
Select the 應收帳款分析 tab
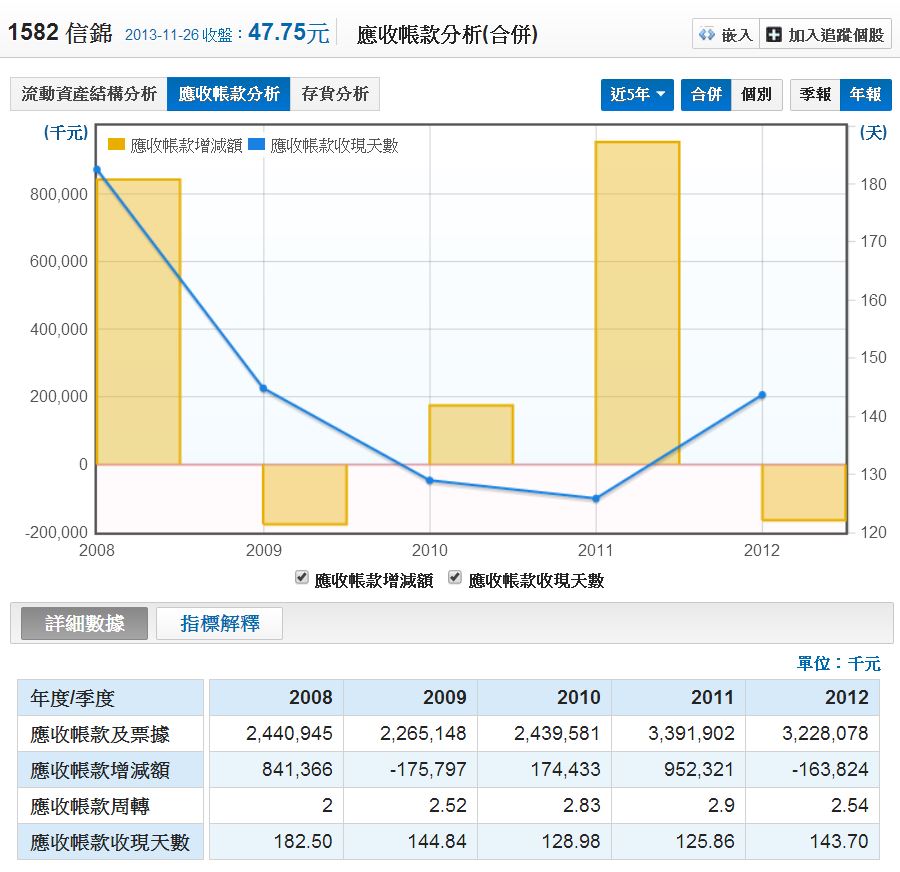point(229,94)
